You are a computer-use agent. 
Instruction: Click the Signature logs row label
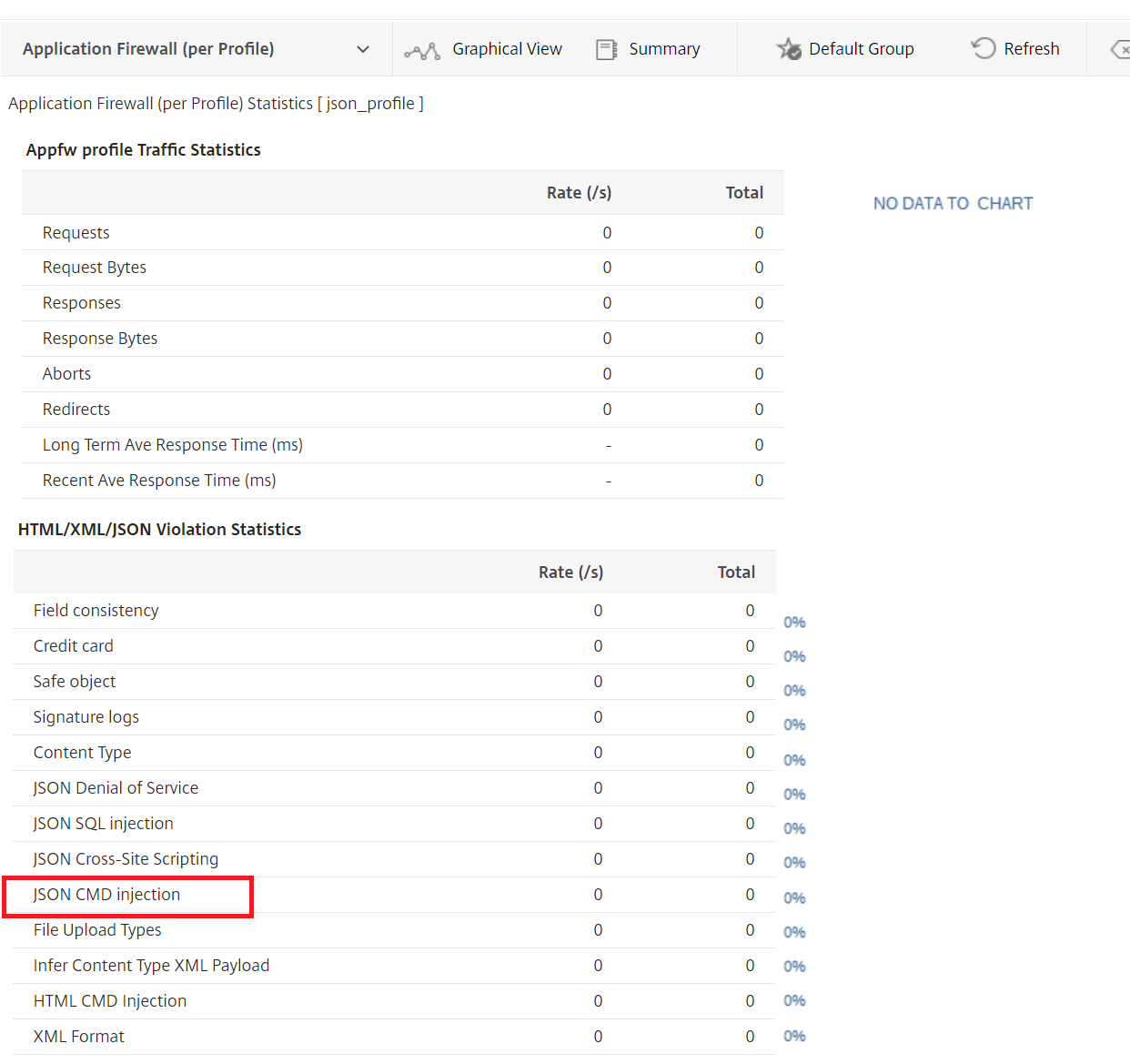(86, 717)
